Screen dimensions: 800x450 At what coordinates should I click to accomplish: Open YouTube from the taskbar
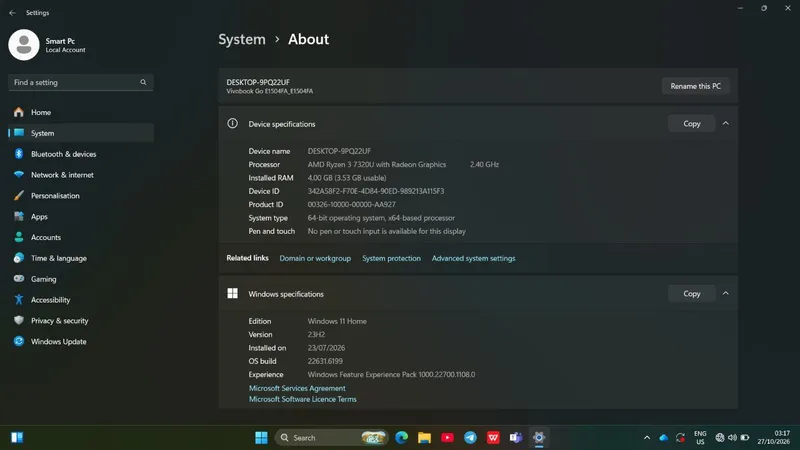tap(447, 438)
